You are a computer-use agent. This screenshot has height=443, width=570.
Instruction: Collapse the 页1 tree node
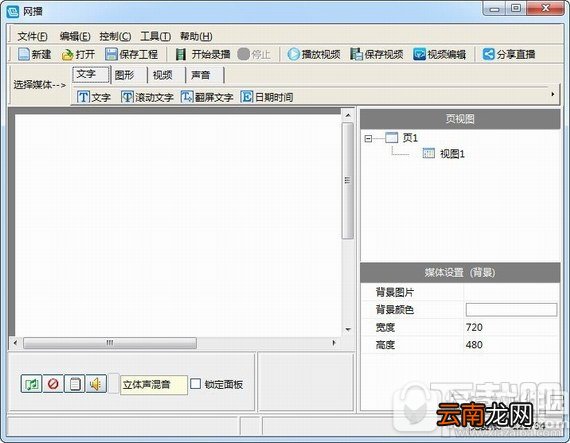[x=368, y=138]
